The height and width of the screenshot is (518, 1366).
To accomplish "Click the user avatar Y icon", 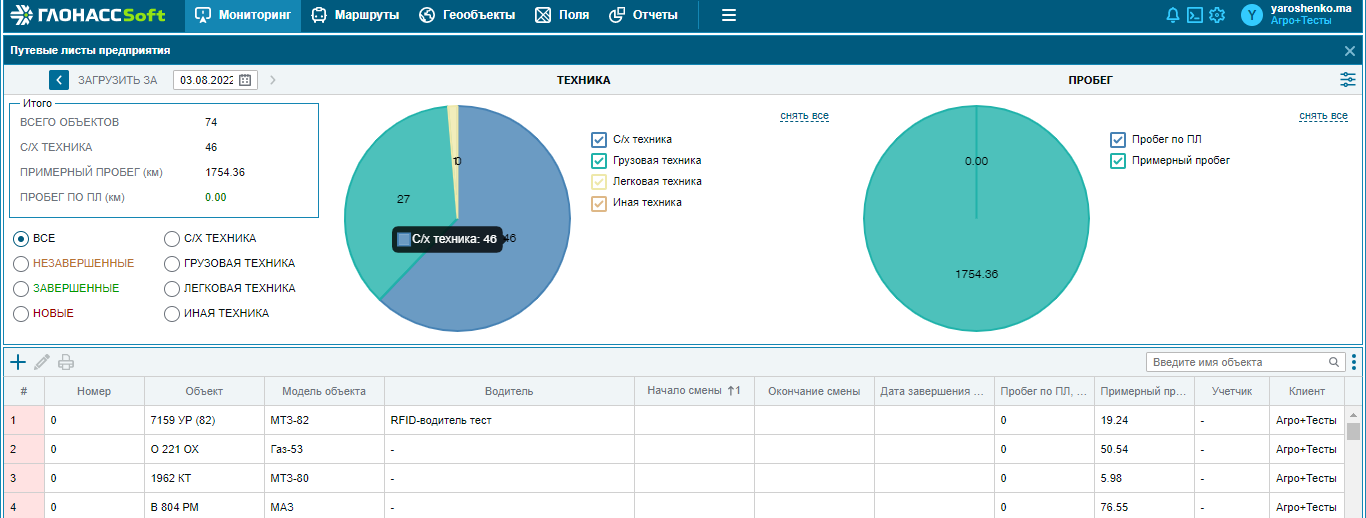I will coord(1252,15).
